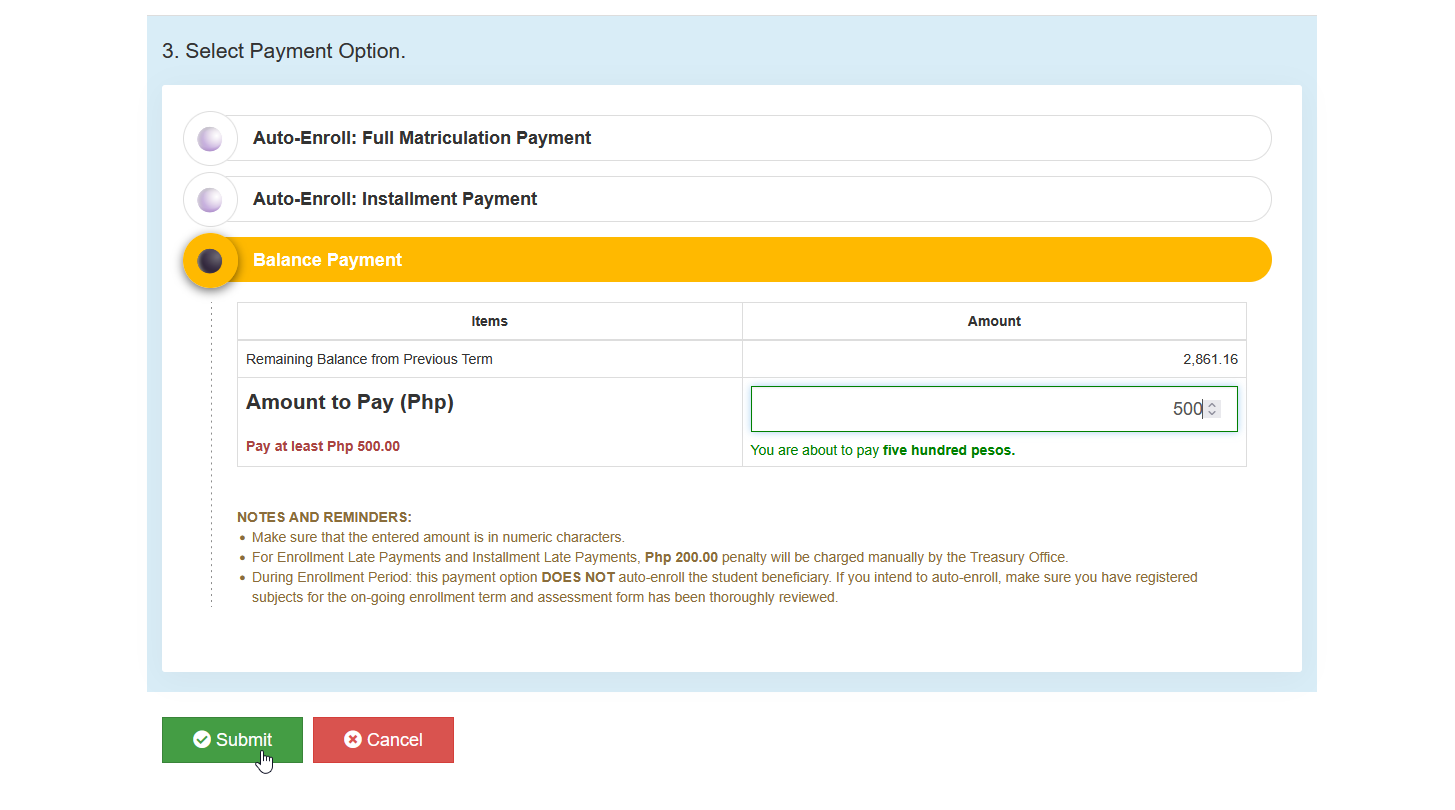Click the red Cancel button
Viewport: 1455px width, 810px height.
(383, 740)
